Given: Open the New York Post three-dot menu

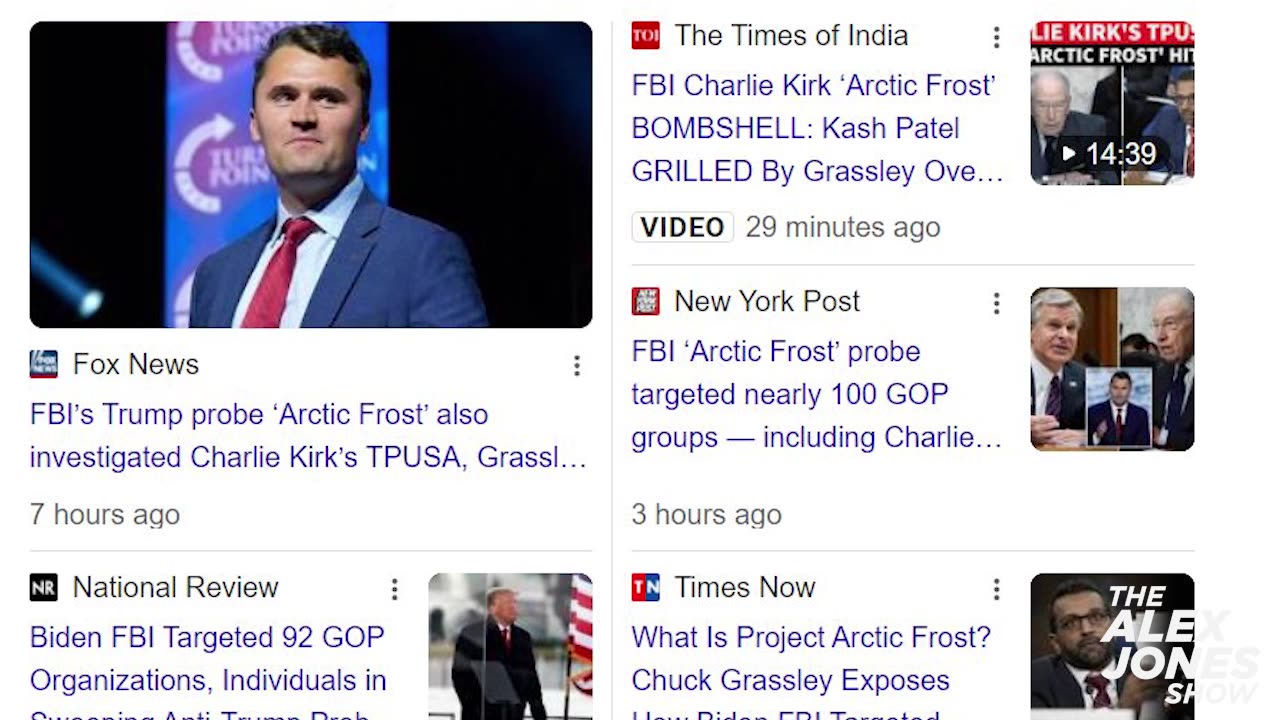Looking at the screenshot, I should click(996, 303).
